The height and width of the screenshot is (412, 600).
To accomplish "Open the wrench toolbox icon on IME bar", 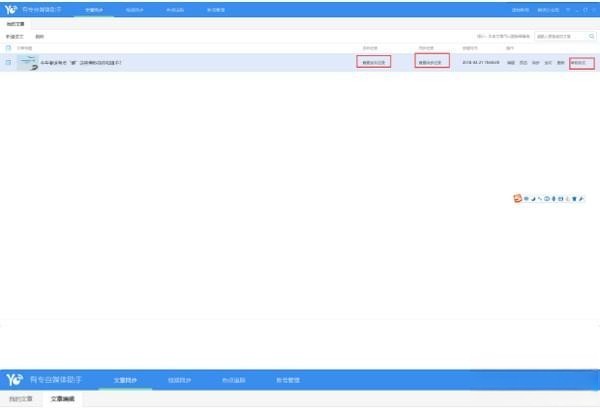I will point(583,197).
